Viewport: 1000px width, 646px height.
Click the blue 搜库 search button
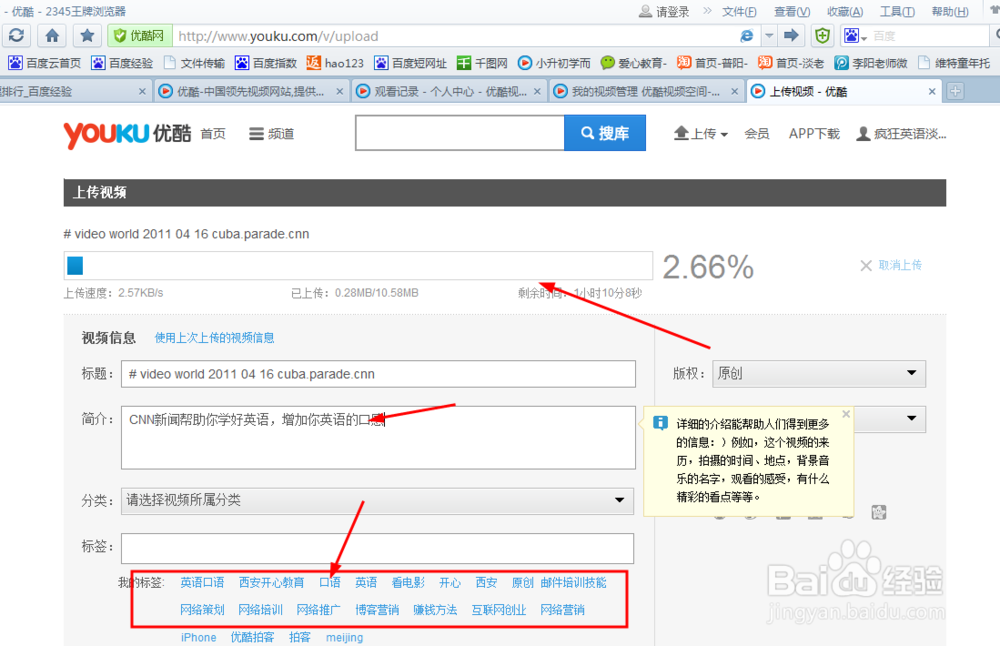[x=605, y=133]
